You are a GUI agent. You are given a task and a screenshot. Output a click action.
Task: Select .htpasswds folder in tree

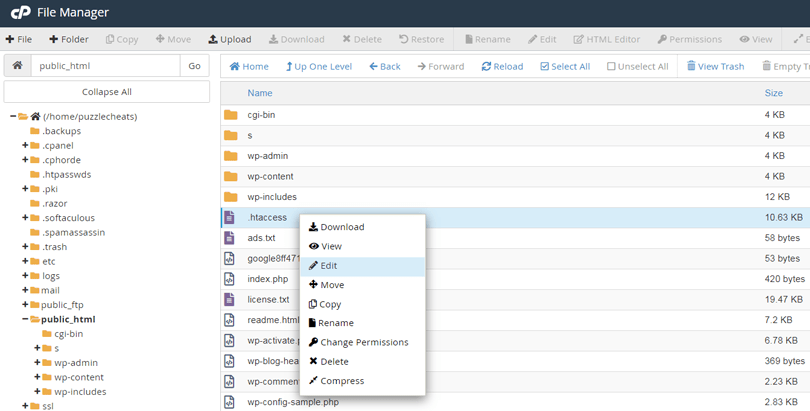point(60,175)
